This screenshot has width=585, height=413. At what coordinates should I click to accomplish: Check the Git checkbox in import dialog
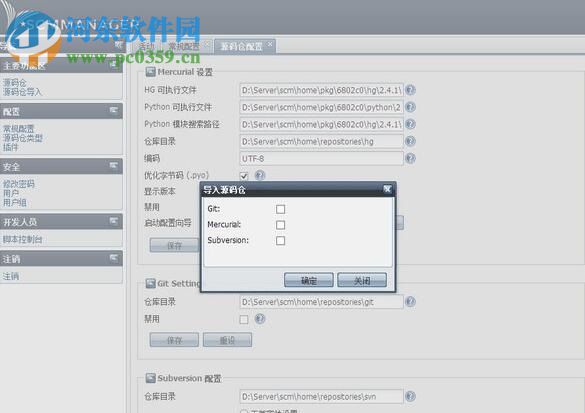point(281,209)
